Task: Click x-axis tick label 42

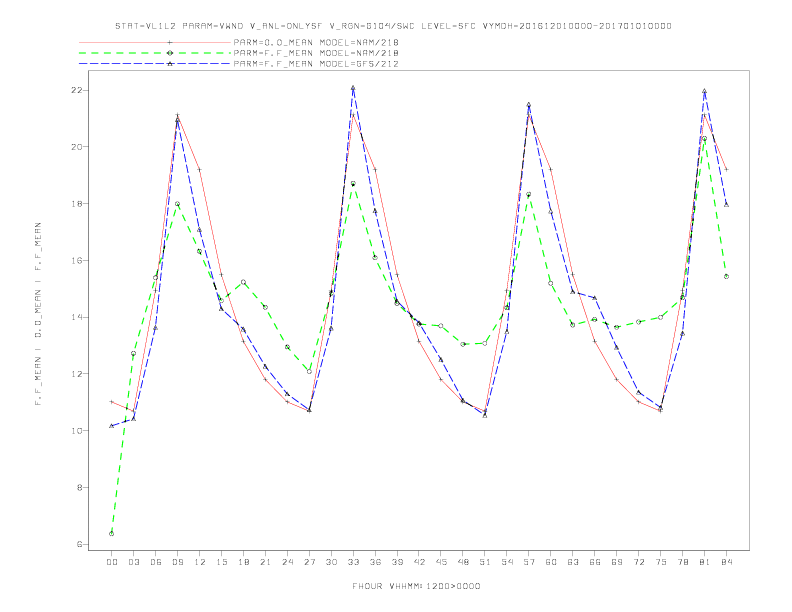Action: 419,562
